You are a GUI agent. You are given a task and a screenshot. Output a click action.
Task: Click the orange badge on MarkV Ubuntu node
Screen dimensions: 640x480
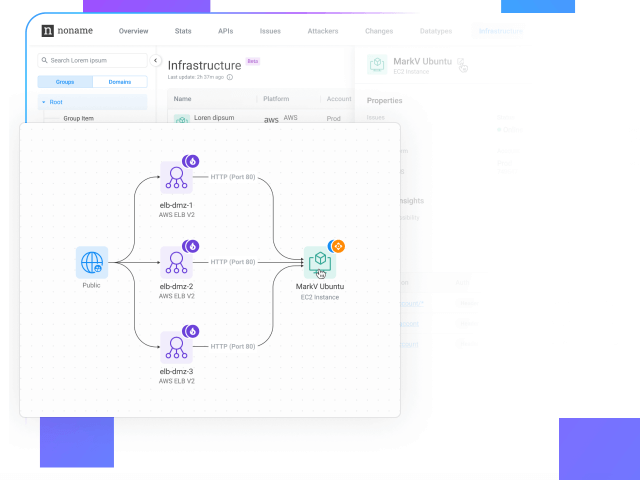[338, 246]
